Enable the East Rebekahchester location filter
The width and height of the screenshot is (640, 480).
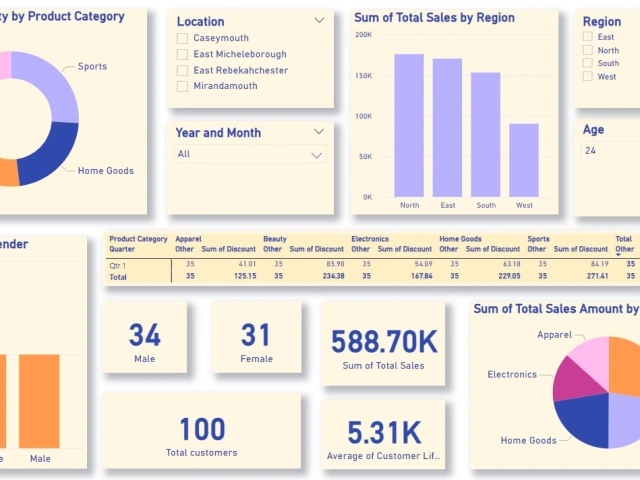[182, 70]
